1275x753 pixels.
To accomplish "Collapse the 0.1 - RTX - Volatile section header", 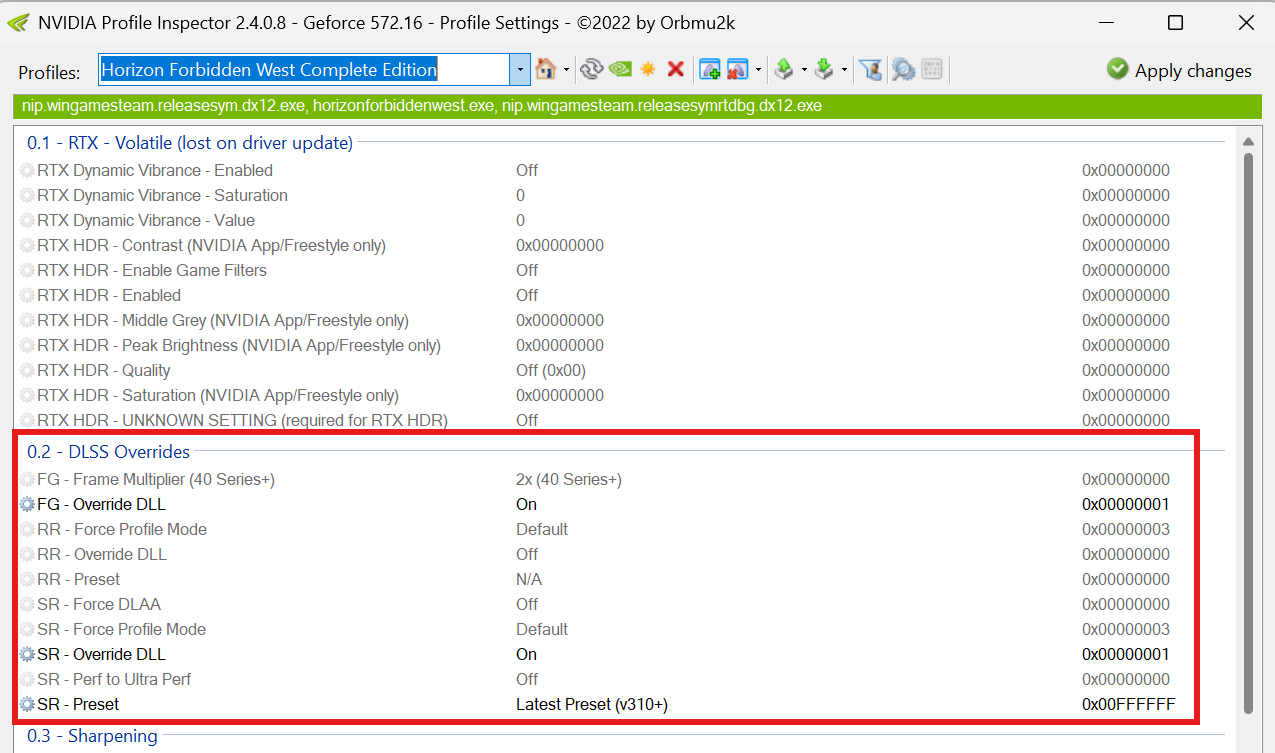I will pos(190,143).
